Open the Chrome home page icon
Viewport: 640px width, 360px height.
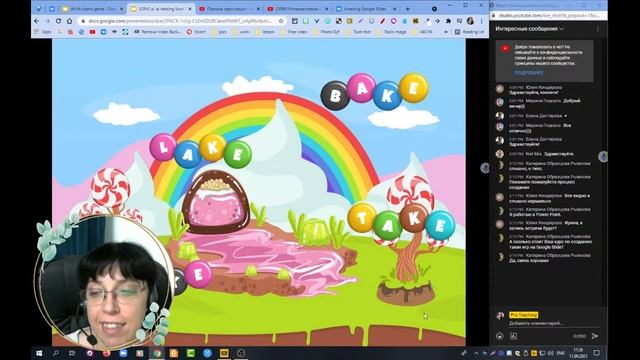(69, 21)
